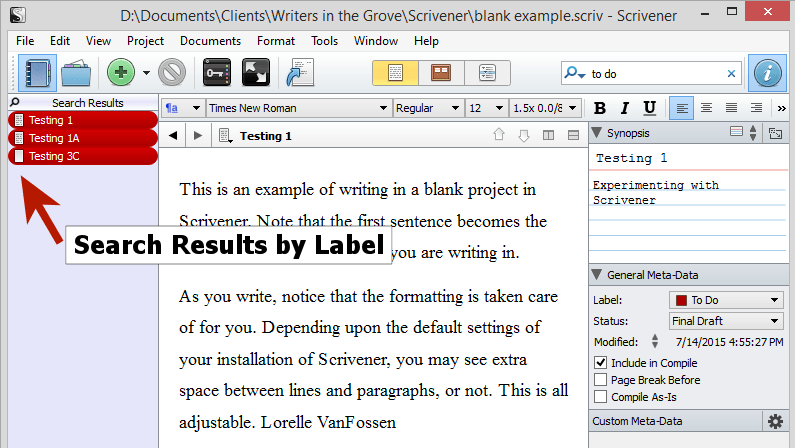
Task: Click the synopsis title field 'Testing 1'
Action: [x=688, y=158]
